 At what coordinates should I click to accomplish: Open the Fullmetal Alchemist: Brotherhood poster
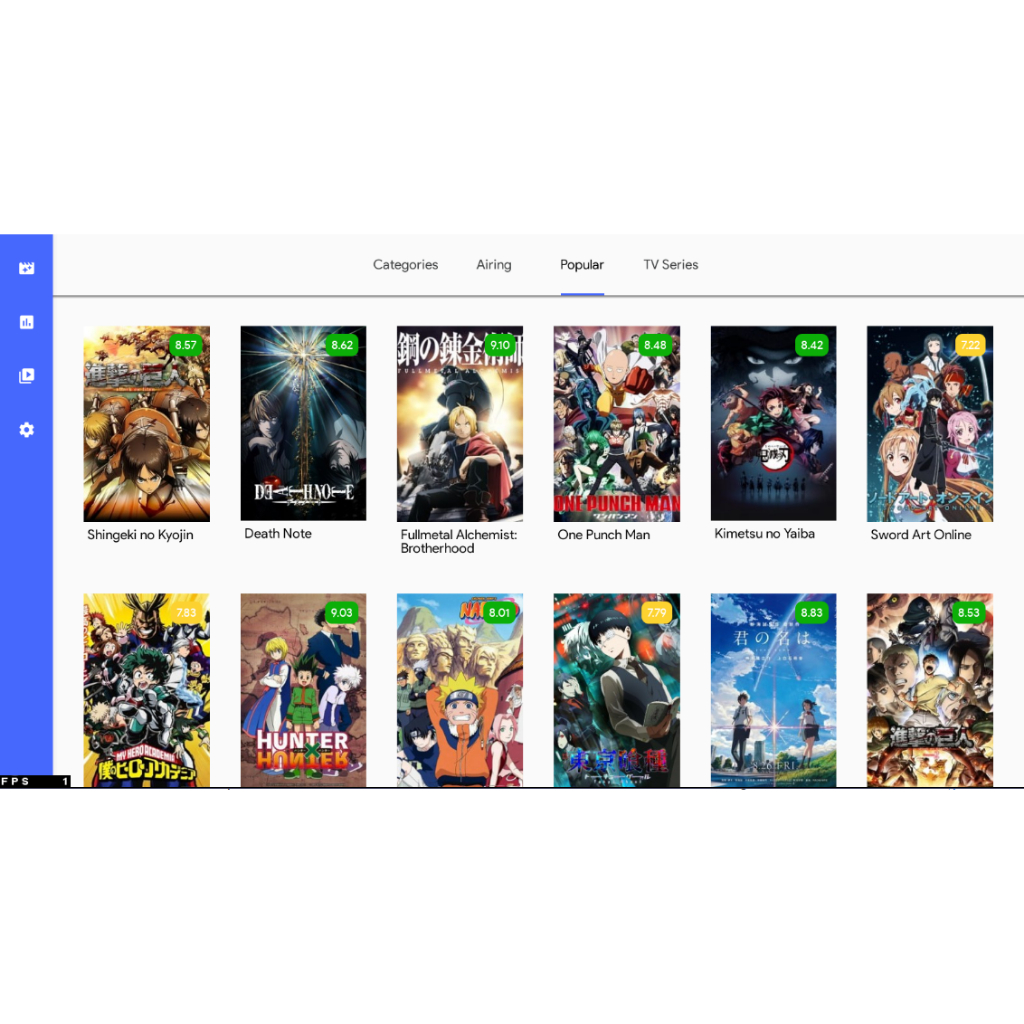tap(460, 423)
